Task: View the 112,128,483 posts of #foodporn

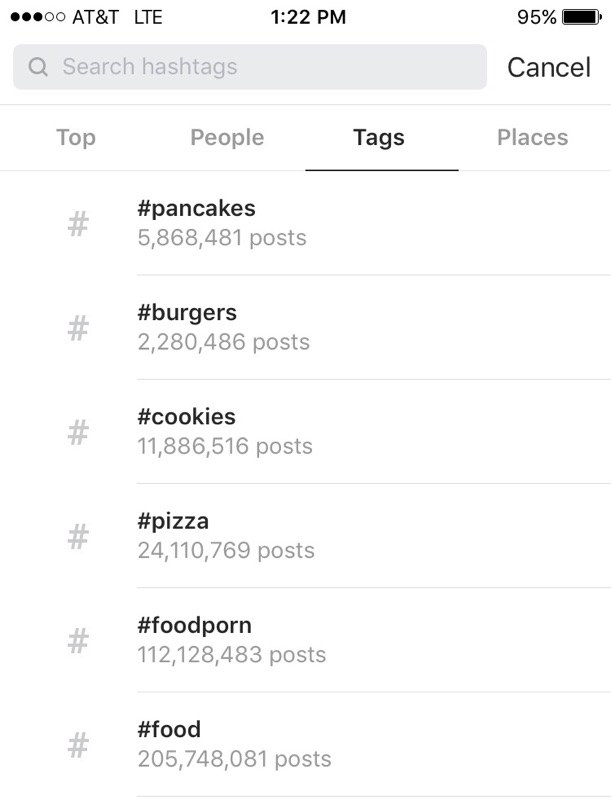Action: tap(232, 655)
